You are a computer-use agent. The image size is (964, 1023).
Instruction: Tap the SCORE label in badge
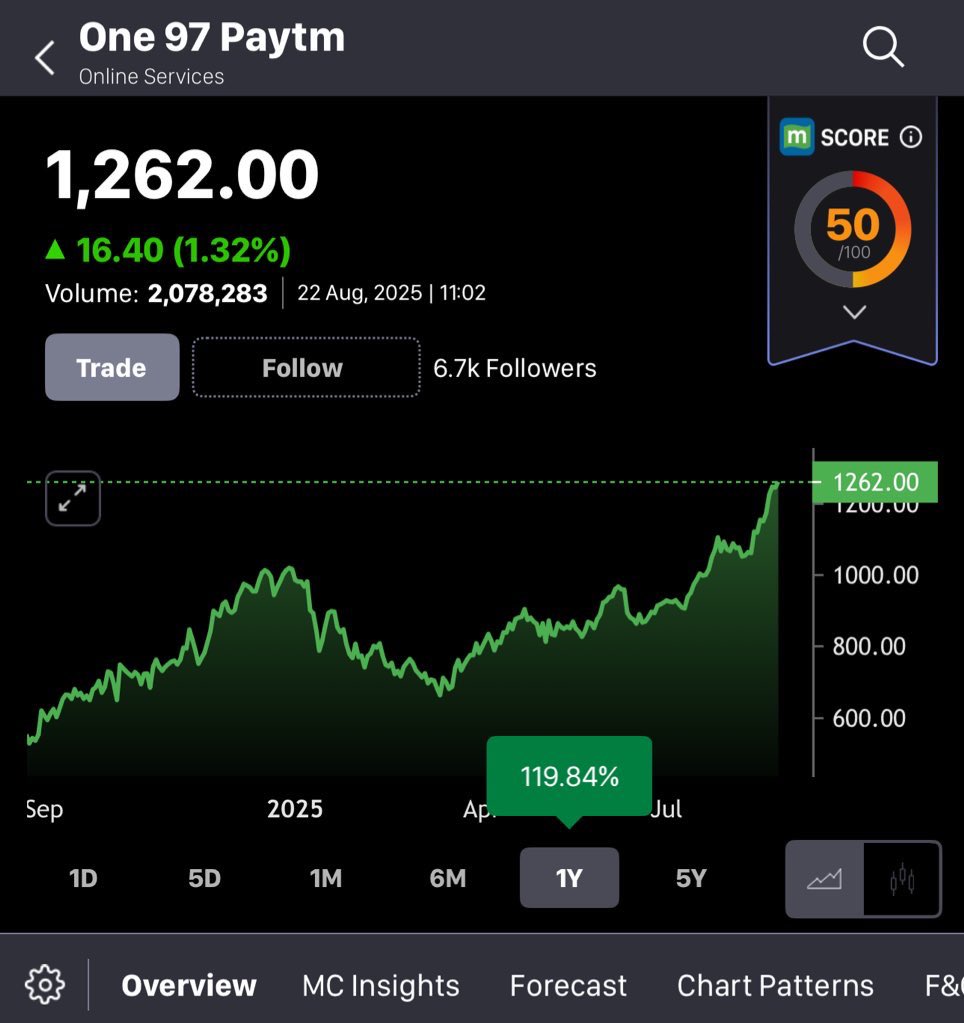(x=854, y=137)
